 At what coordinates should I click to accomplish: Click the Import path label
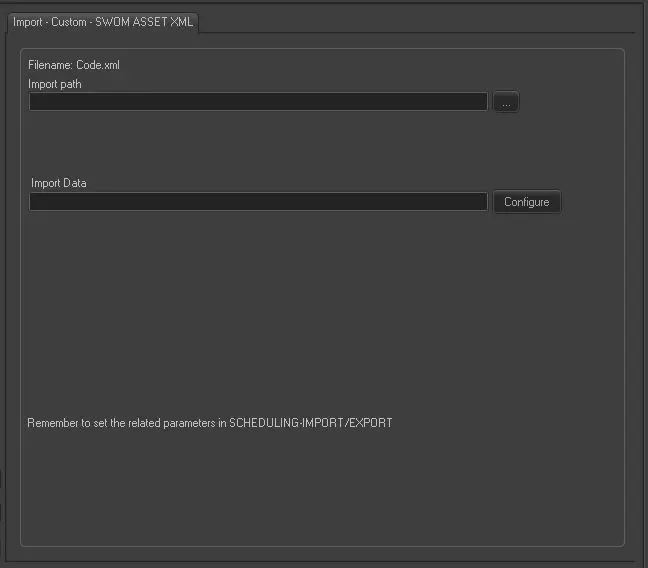pyautogui.click(x=55, y=84)
